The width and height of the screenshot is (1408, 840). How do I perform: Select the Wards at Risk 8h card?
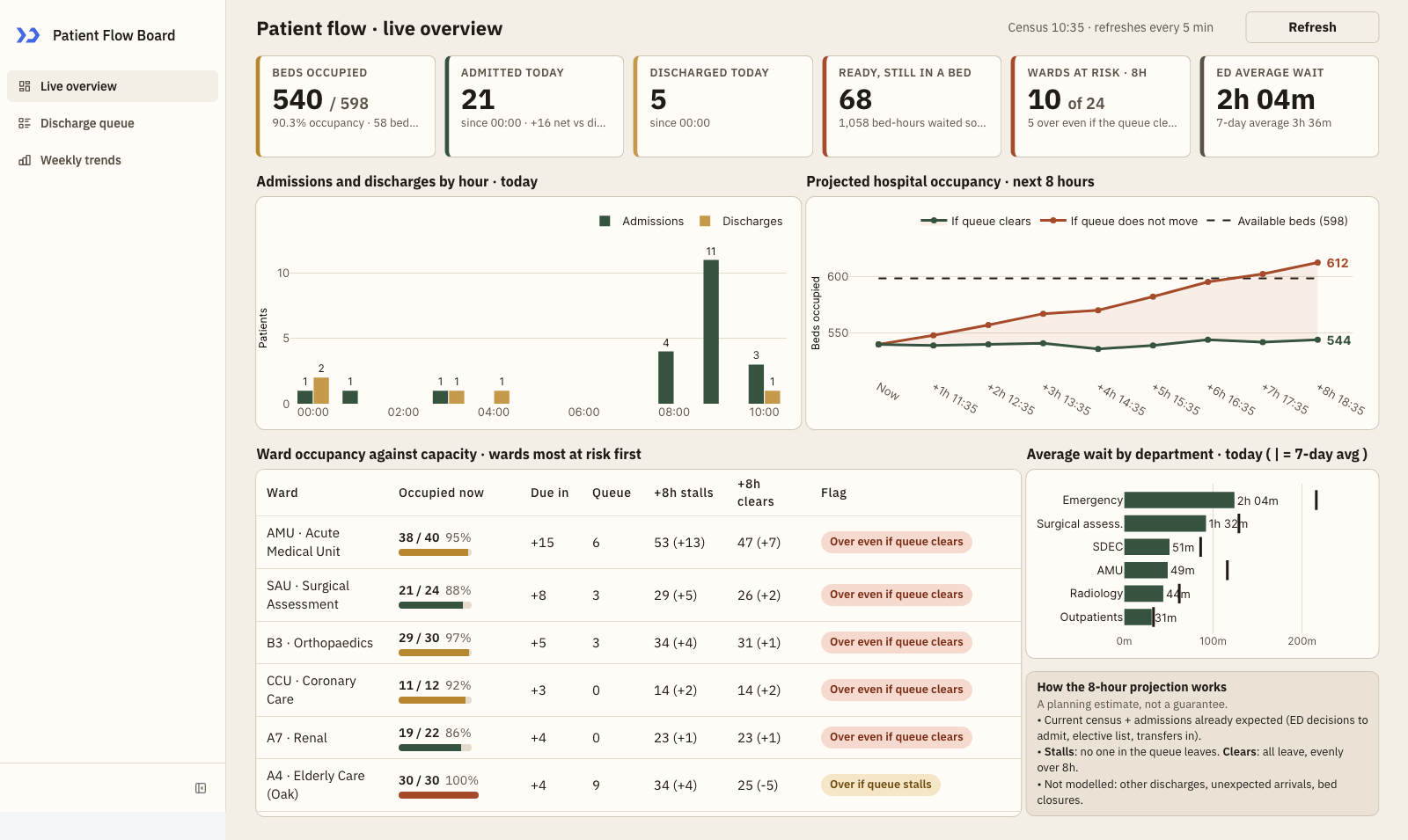tap(1101, 106)
